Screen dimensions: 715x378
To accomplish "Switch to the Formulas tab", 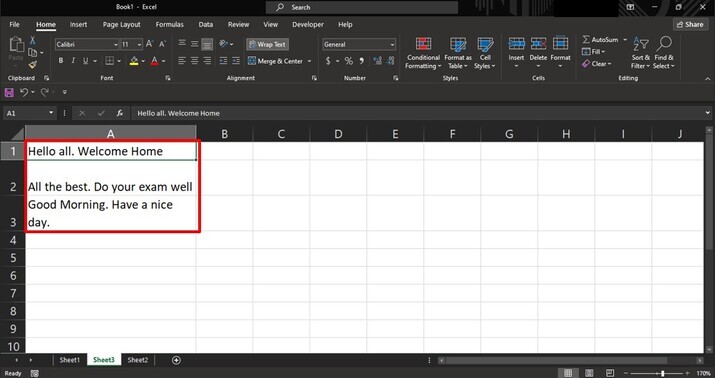I will [x=170, y=25].
